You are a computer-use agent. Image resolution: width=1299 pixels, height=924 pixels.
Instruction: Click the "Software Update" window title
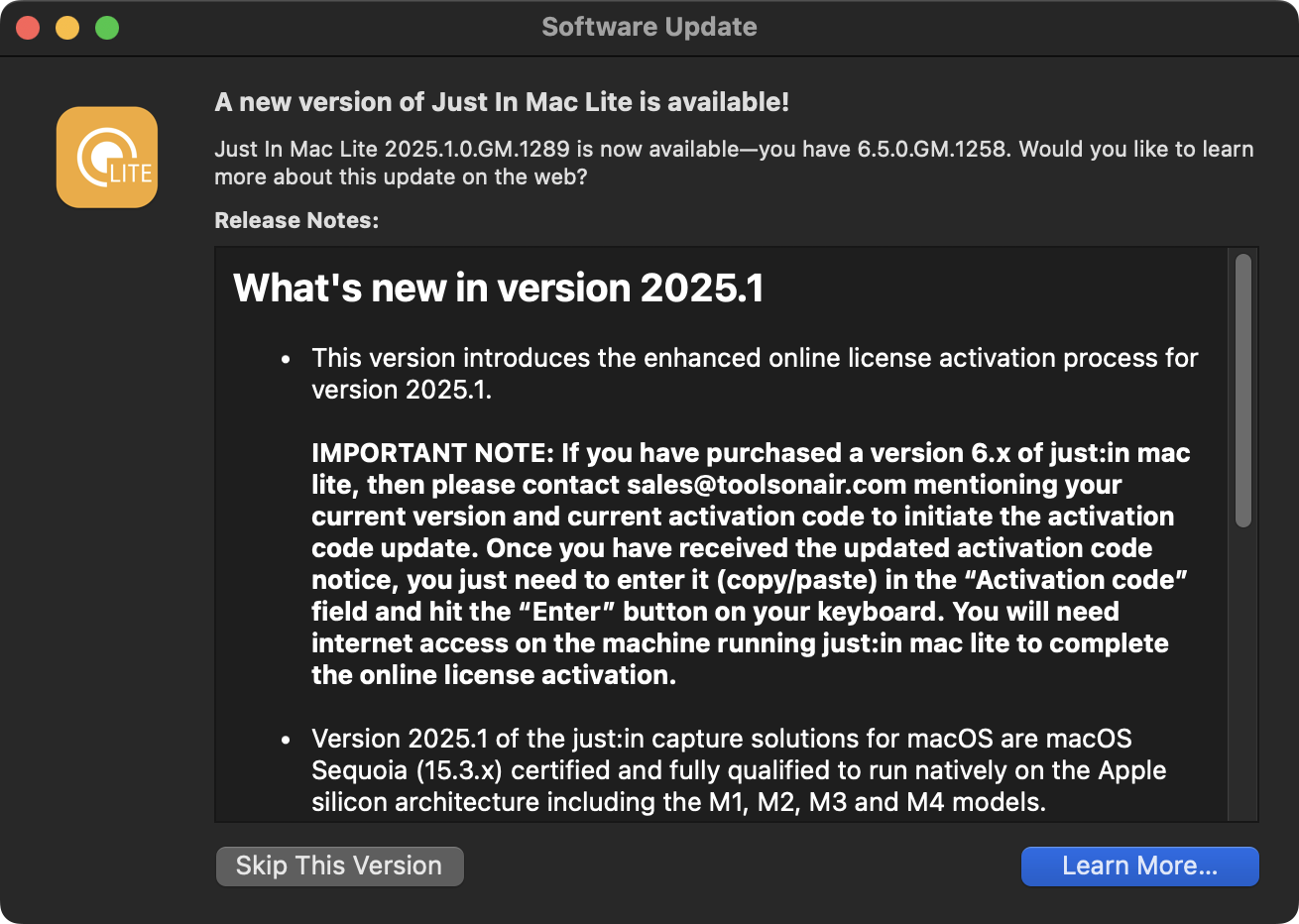pos(649,27)
